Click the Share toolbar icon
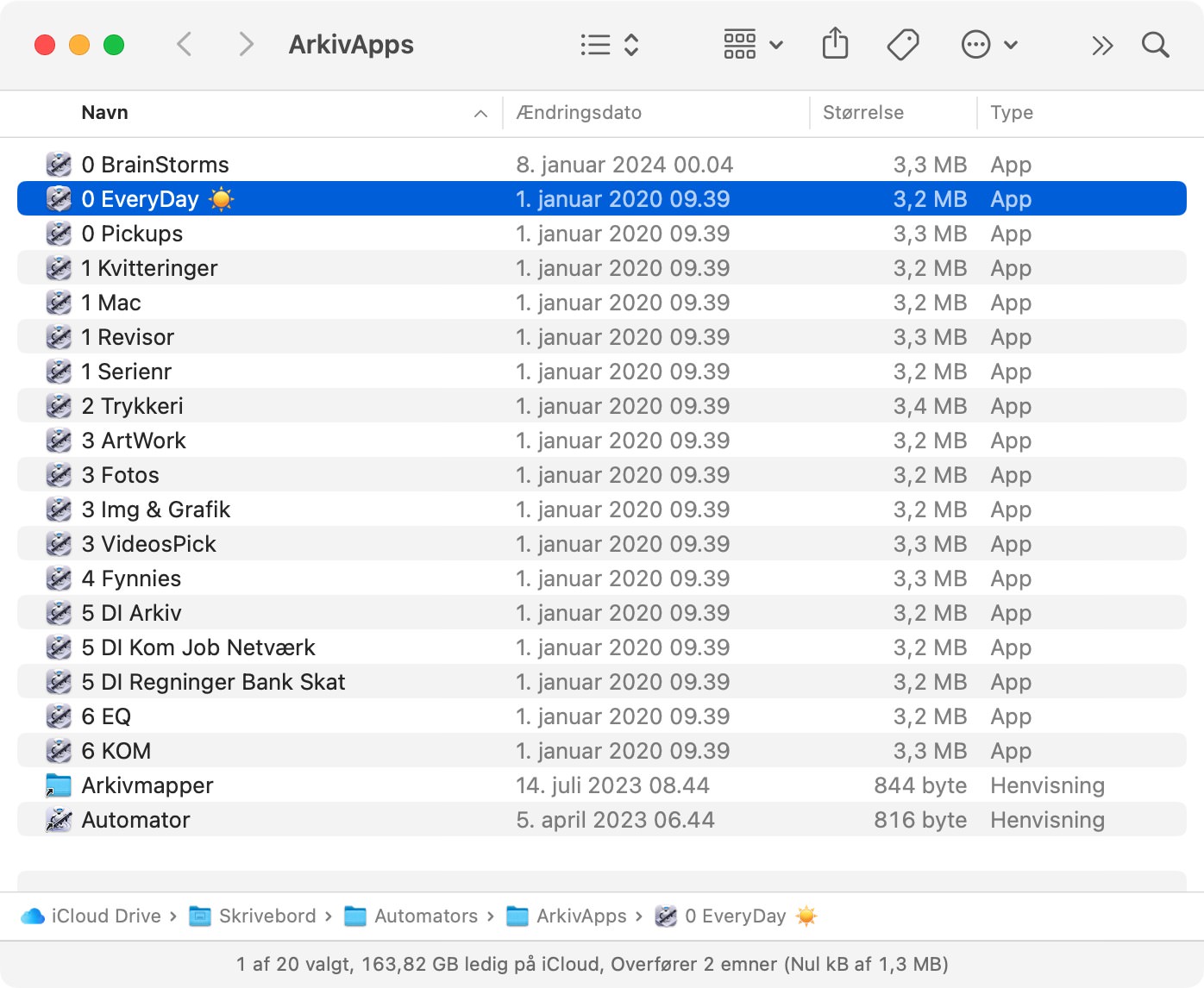Viewport: 1204px width, 988px height. pos(835,44)
